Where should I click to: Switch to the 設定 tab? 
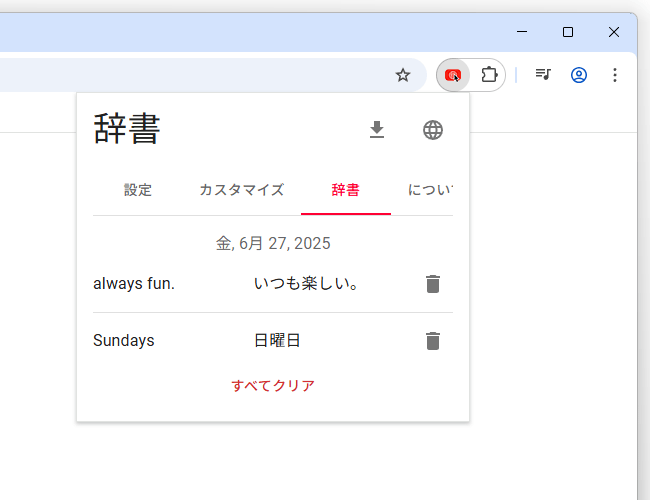pyautogui.click(x=138, y=190)
